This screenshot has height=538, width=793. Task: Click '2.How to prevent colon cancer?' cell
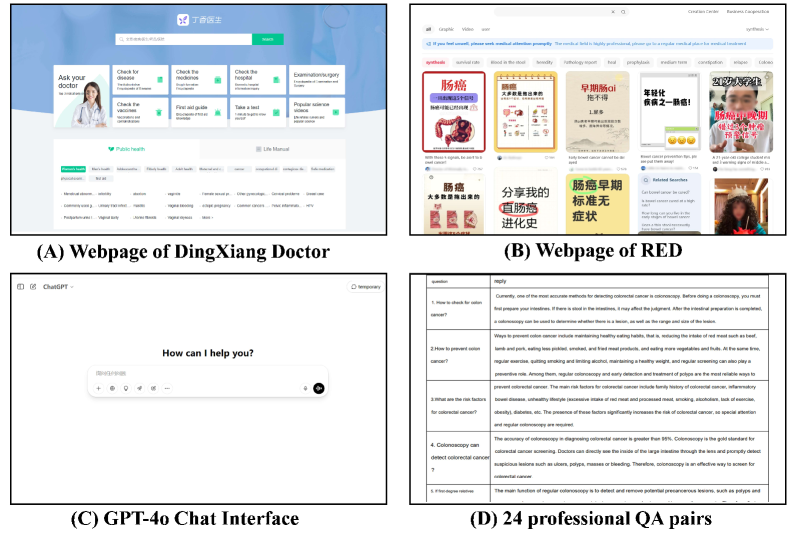[x=458, y=355]
